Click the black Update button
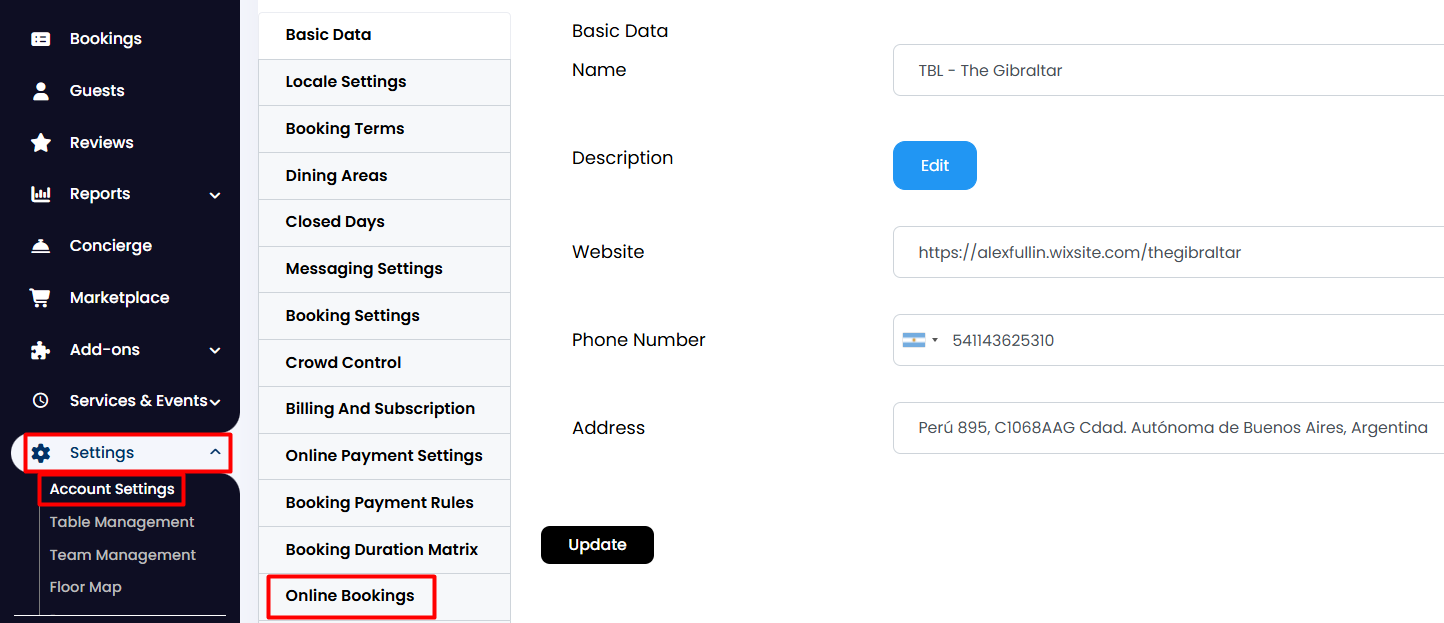This screenshot has height=623, width=1444. click(x=597, y=545)
